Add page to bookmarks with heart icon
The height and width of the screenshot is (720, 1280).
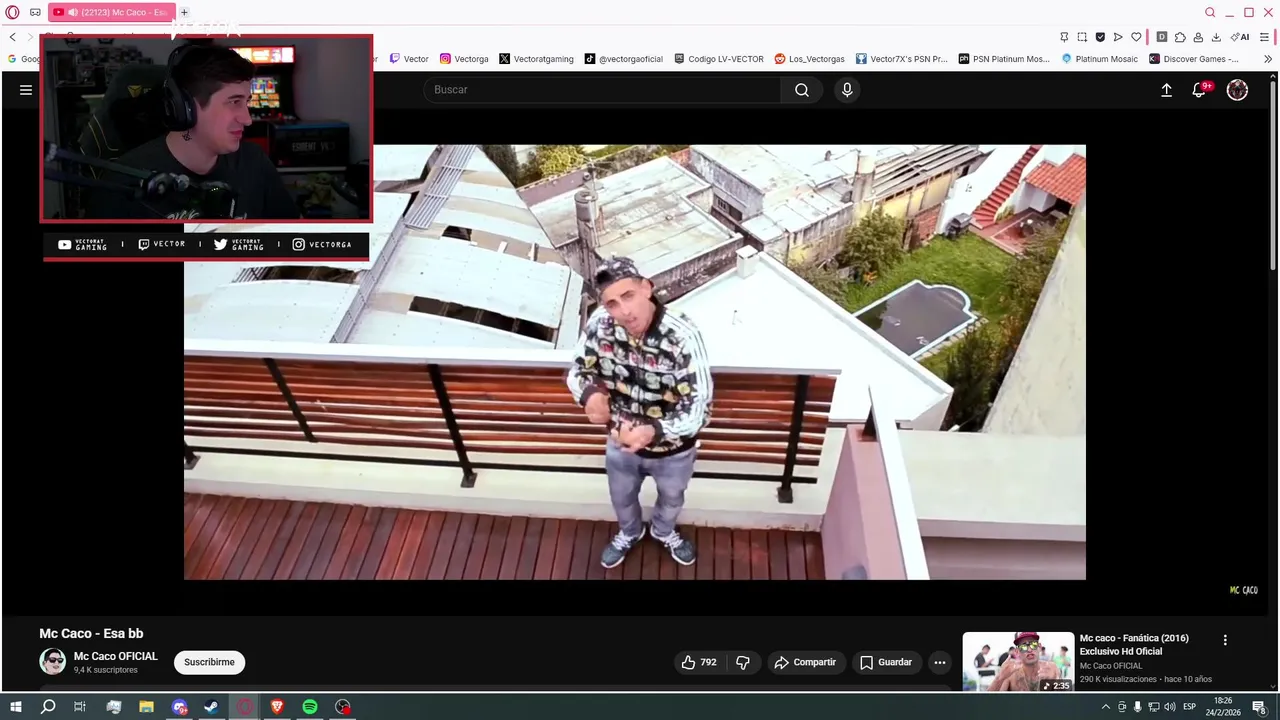[1136, 37]
